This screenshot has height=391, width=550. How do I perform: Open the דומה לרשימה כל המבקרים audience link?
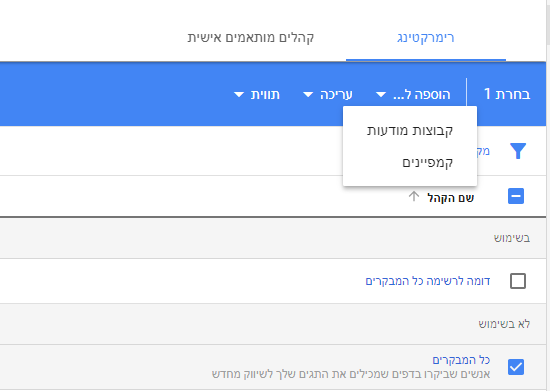tap(428, 281)
